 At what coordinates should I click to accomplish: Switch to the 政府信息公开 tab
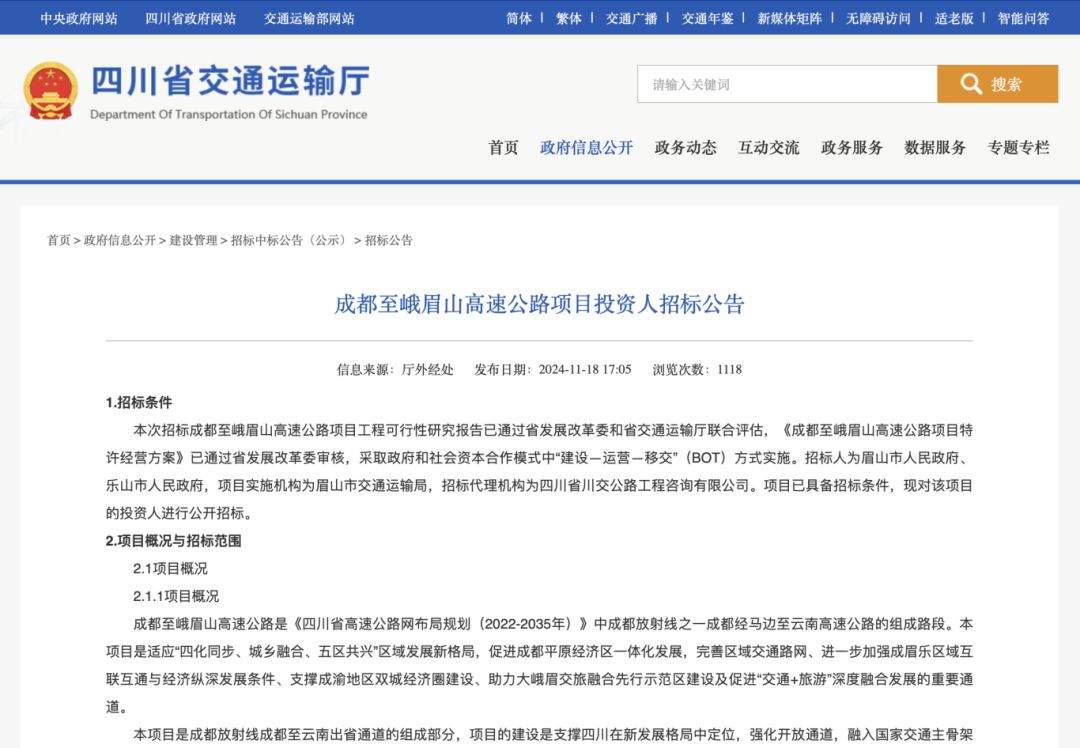[587, 147]
